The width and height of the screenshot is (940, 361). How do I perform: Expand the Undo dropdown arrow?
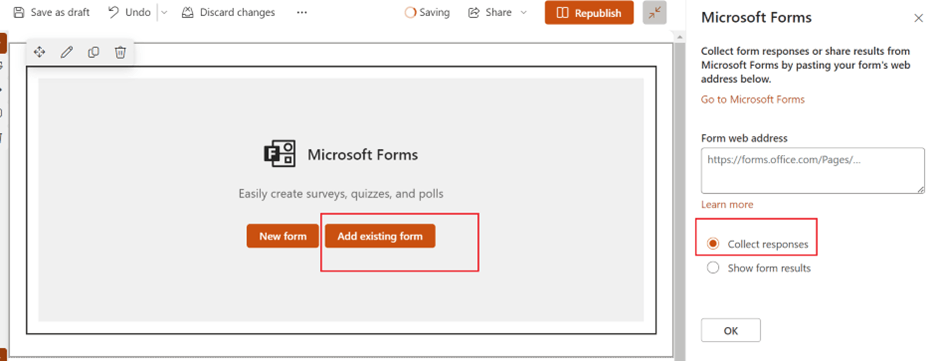(x=165, y=13)
